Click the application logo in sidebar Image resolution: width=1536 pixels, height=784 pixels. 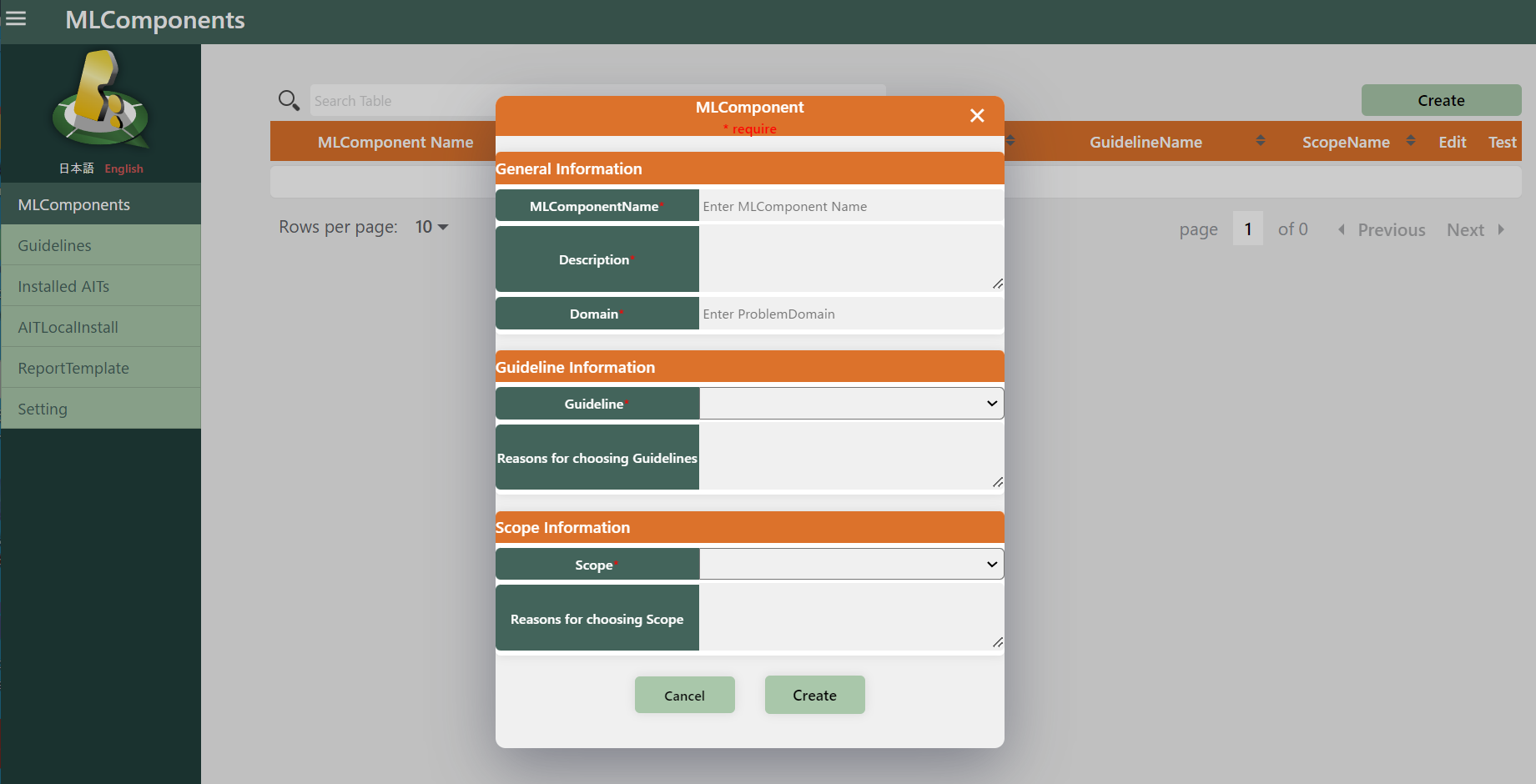[x=101, y=100]
